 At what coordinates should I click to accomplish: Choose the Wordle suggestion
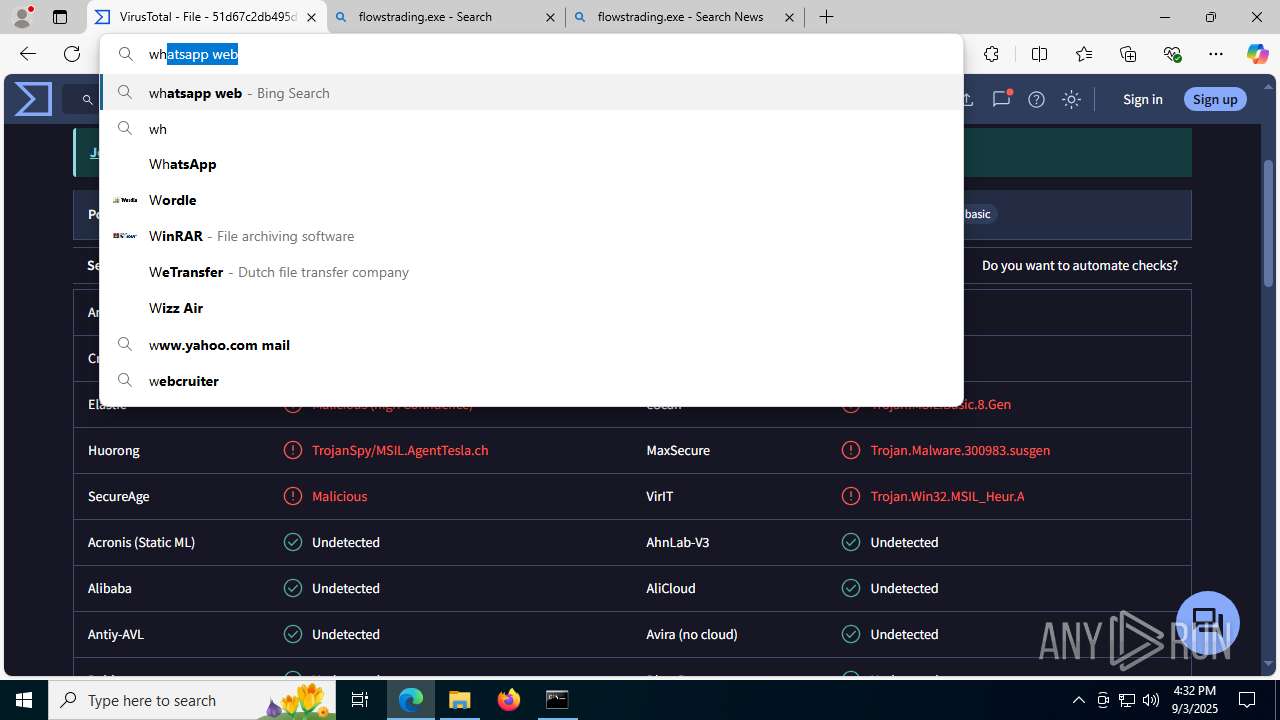(531, 200)
